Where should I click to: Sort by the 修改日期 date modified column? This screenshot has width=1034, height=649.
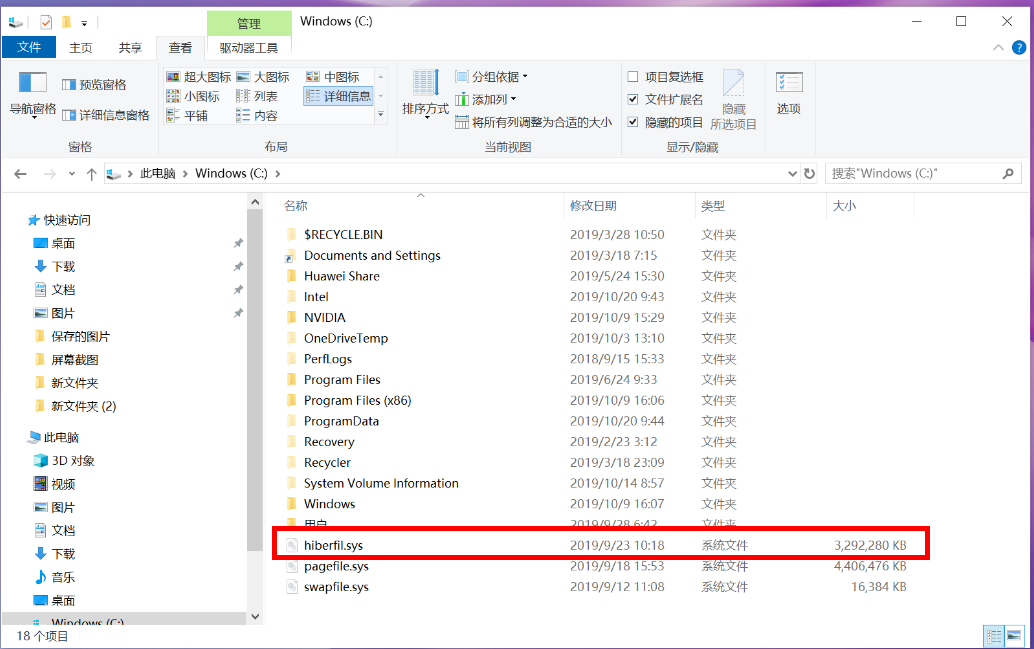click(x=593, y=206)
